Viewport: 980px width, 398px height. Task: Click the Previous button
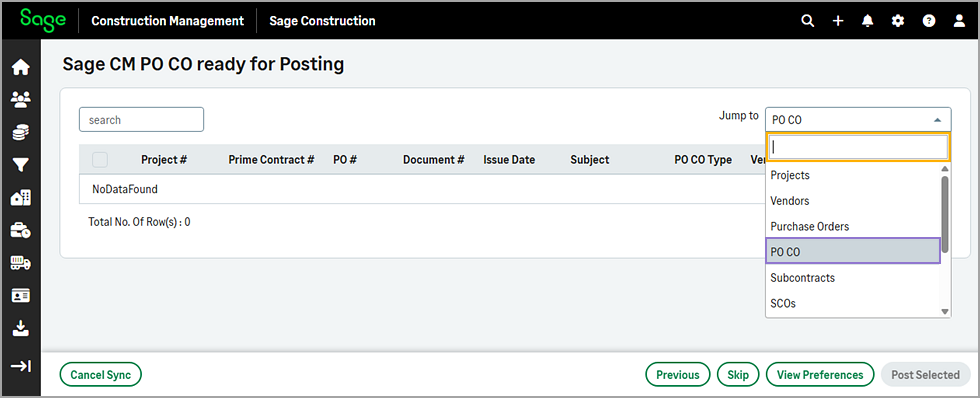tap(678, 375)
